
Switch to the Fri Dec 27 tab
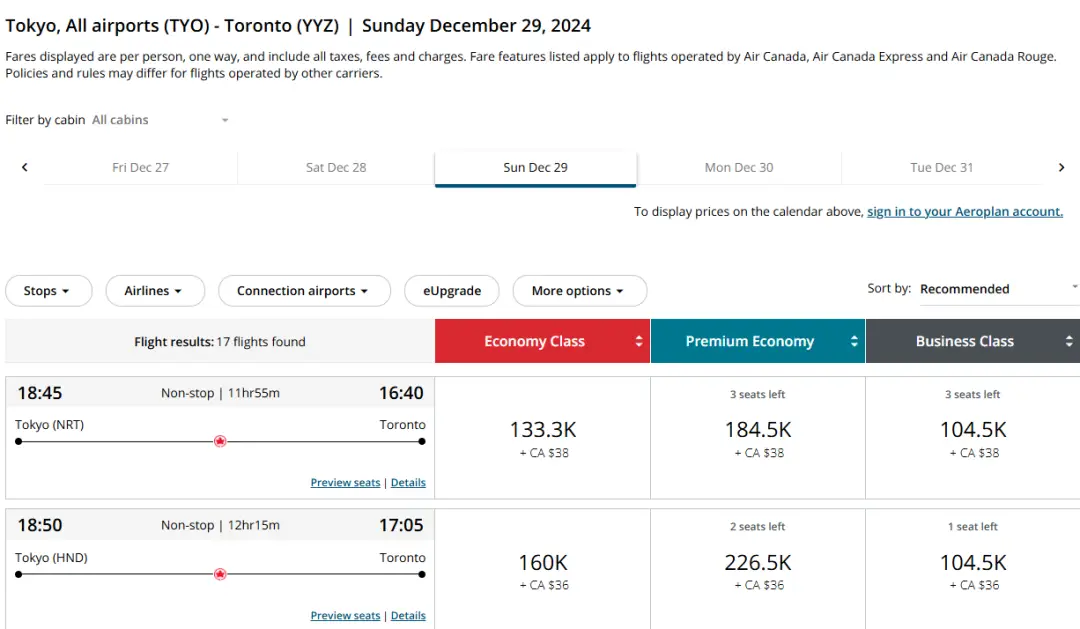click(140, 168)
